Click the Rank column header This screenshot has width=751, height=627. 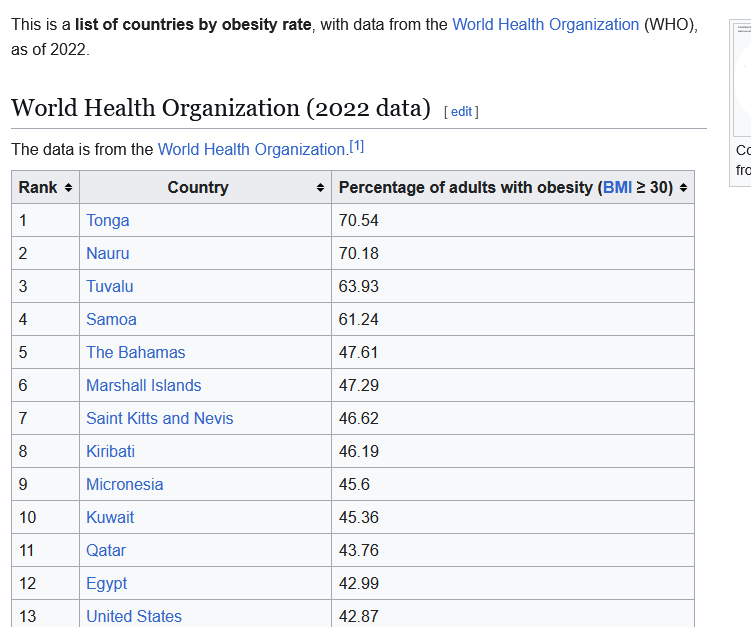coord(46,187)
